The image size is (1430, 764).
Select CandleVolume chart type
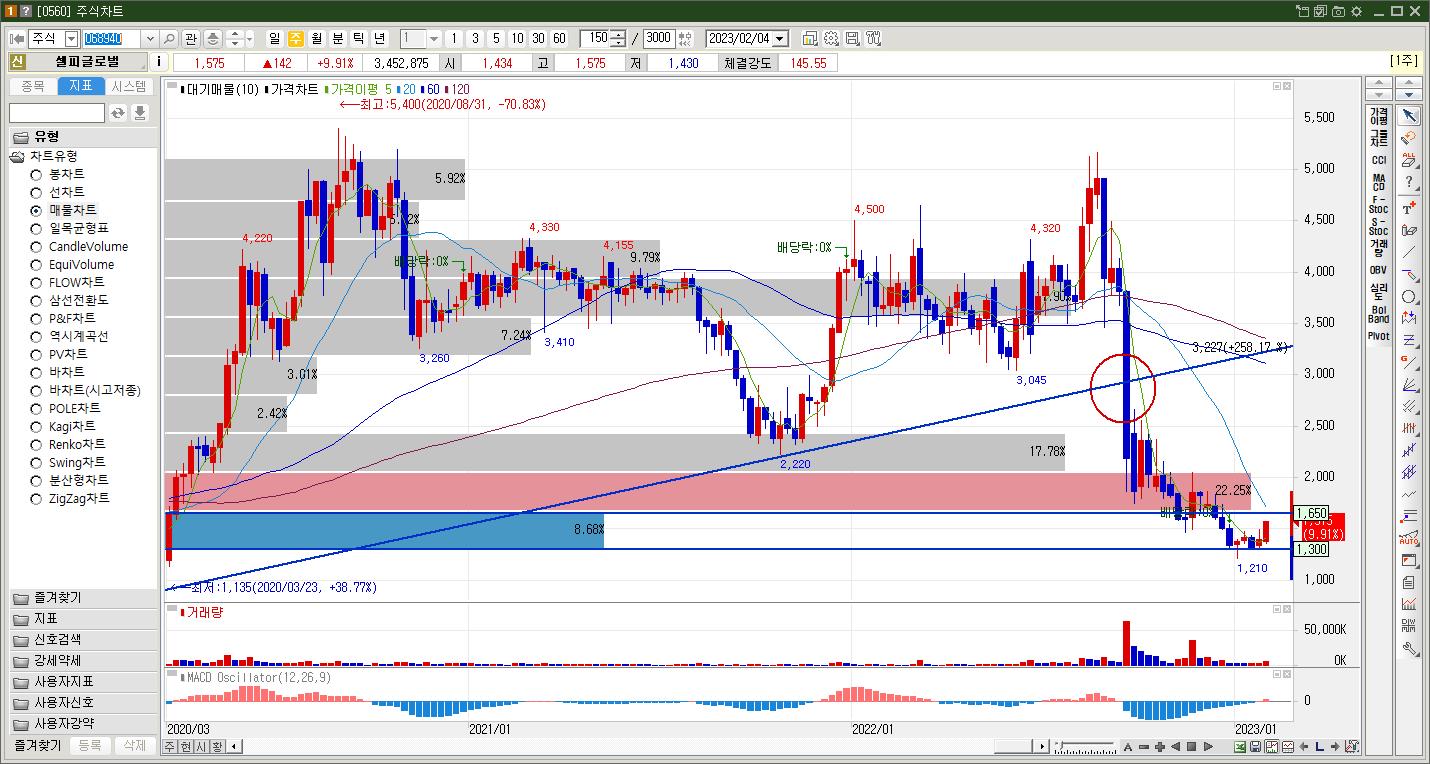[x=36, y=246]
